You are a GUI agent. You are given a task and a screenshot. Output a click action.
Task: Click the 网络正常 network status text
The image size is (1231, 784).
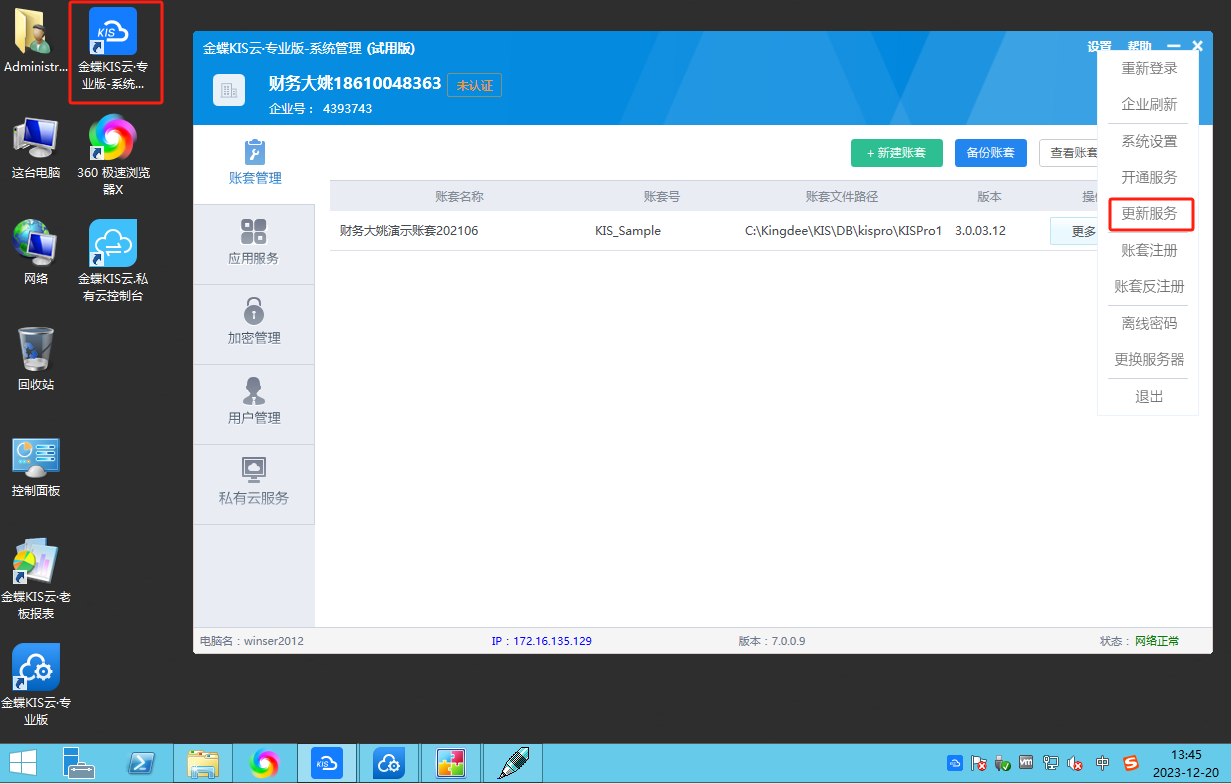pos(1157,641)
